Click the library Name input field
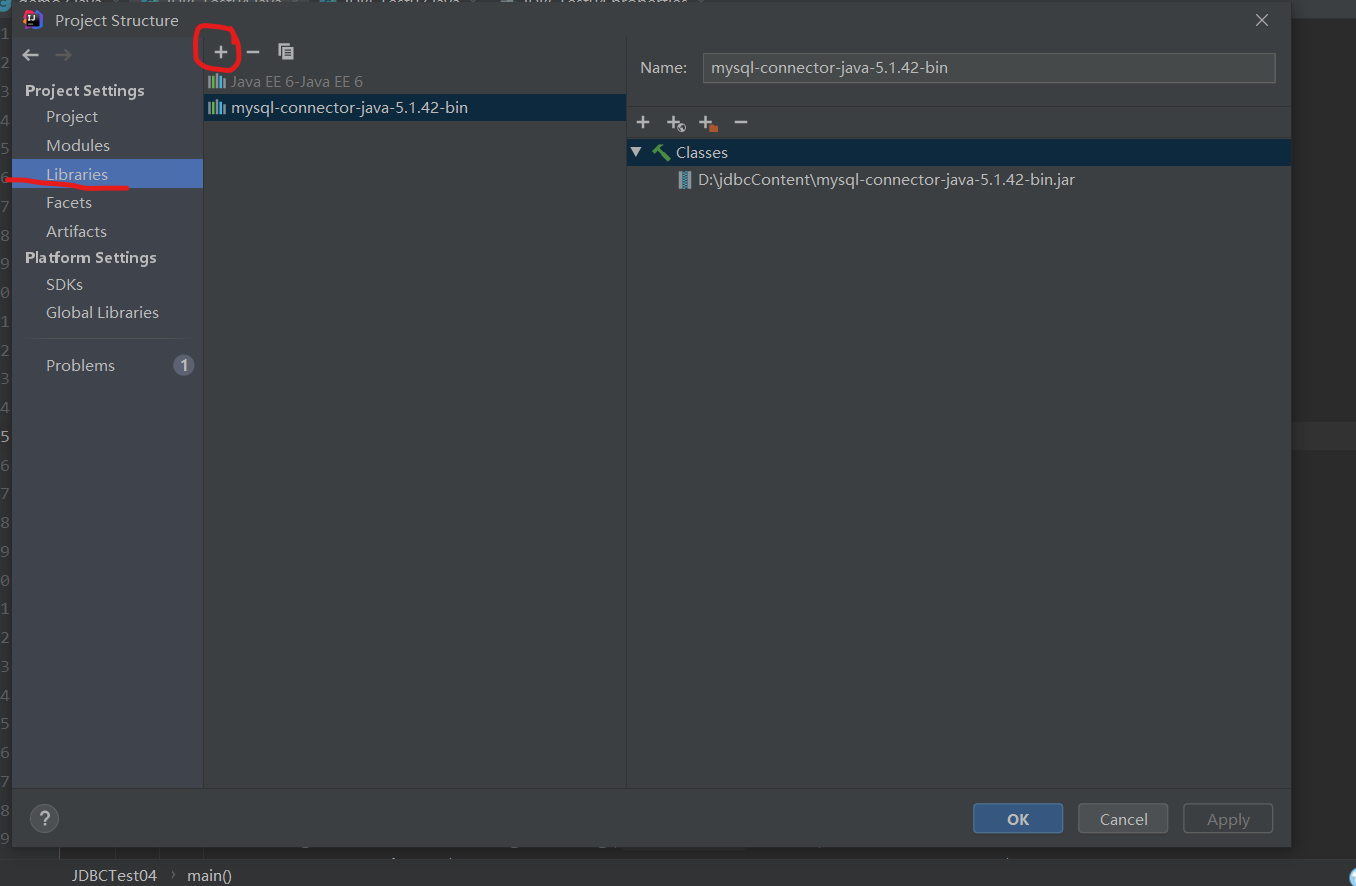1356x886 pixels. (989, 68)
